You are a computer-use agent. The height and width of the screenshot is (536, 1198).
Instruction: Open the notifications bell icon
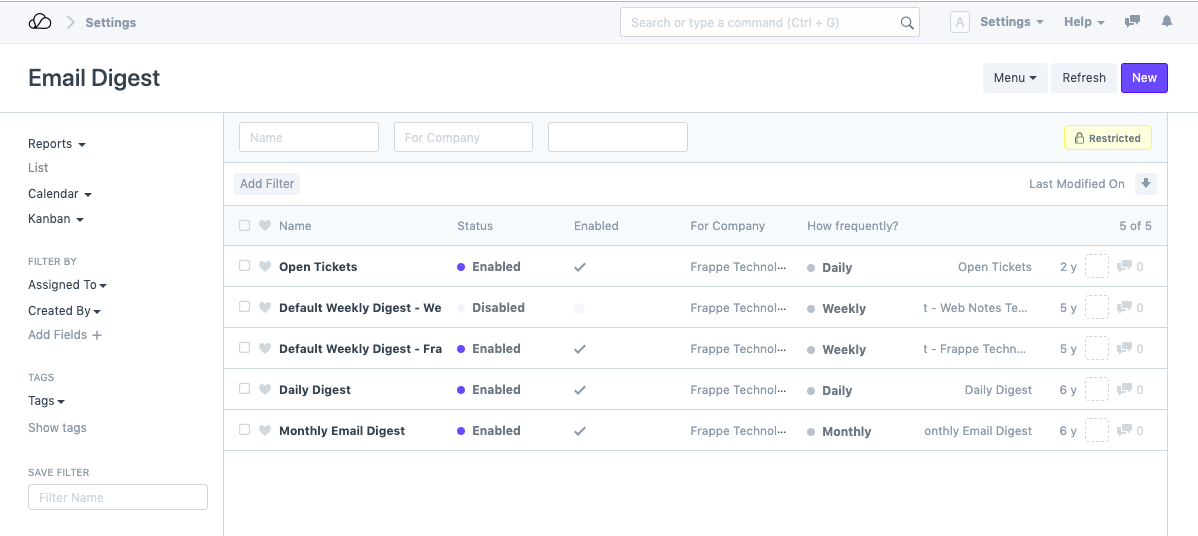tap(1166, 22)
